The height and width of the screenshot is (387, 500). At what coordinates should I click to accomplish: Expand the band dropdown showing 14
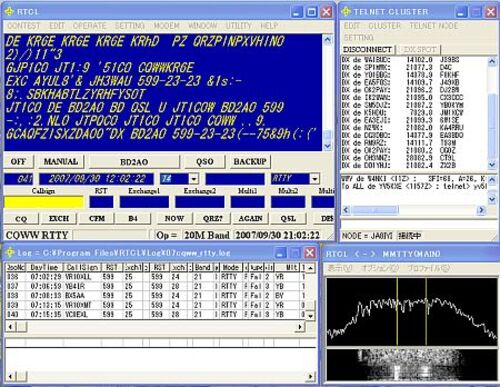(x=194, y=179)
